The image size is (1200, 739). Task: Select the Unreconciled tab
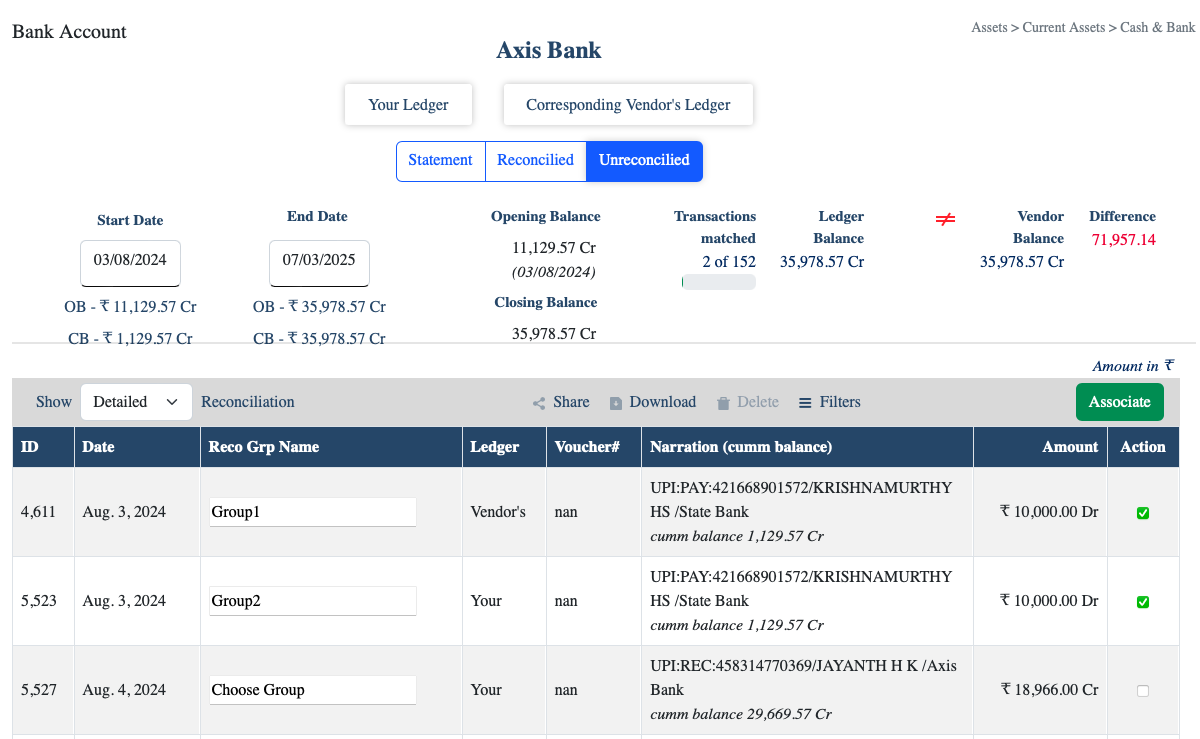(644, 161)
